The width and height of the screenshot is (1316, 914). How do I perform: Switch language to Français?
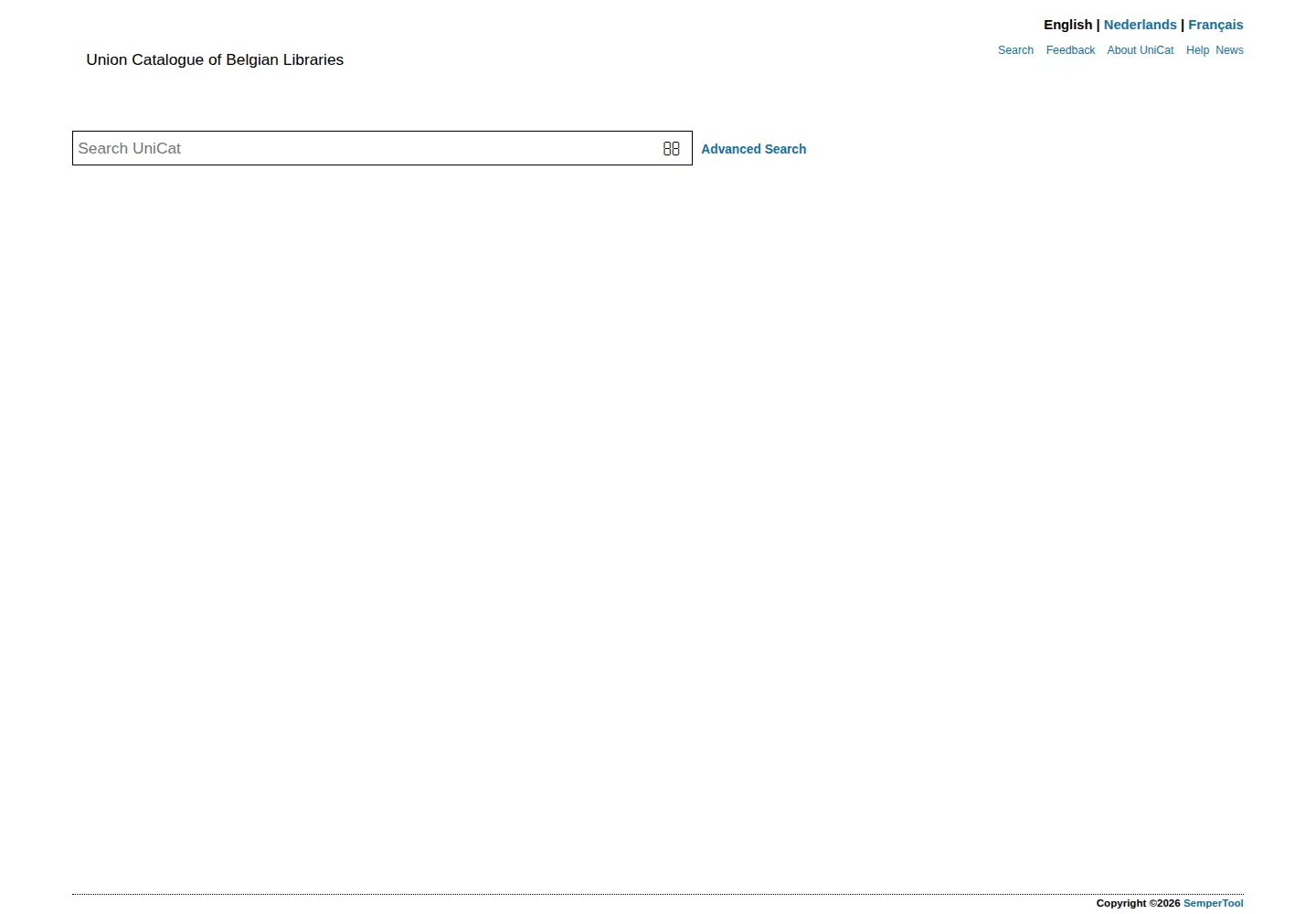pos(1215,25)
